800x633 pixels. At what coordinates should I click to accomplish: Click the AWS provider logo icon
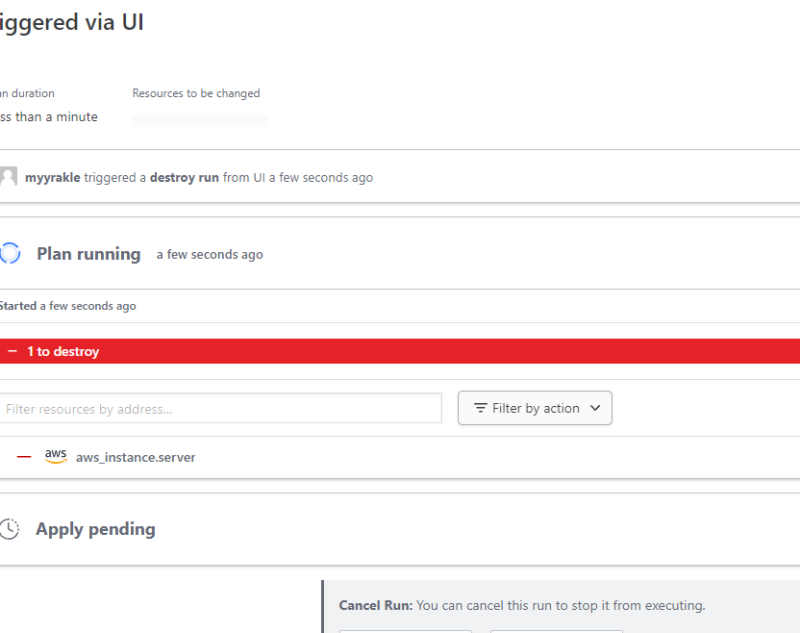56,457
